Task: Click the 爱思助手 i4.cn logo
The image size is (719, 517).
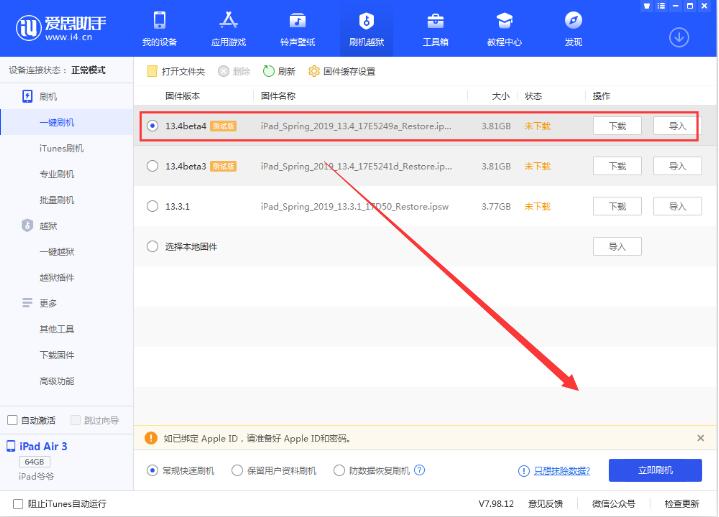Action: click(x=61, y=28)
